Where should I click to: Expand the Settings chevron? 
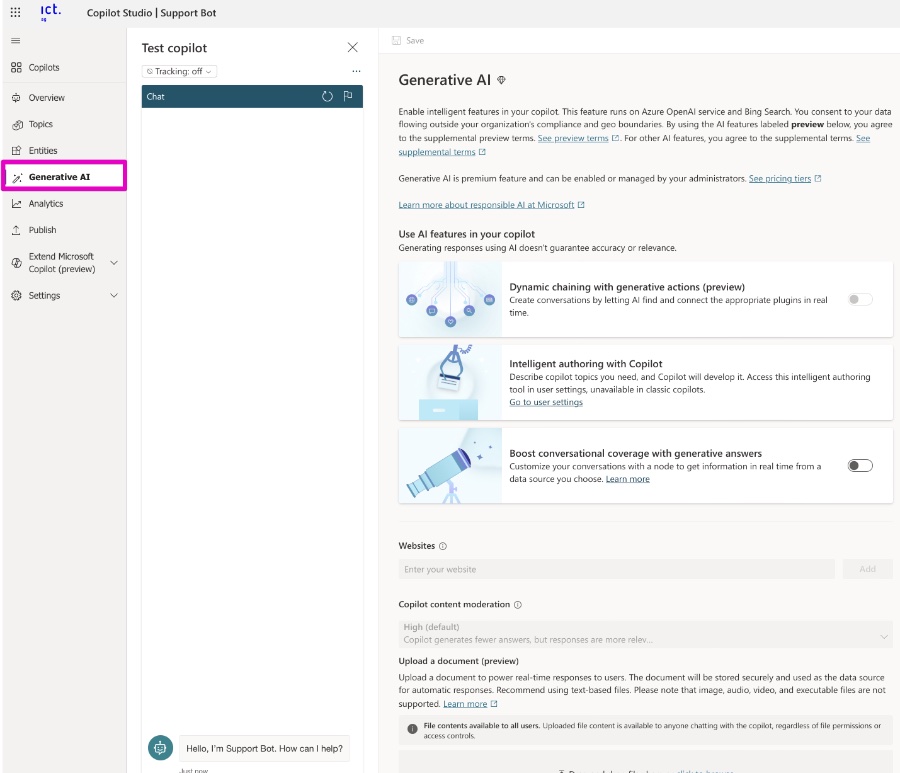[x=114, y=296]
